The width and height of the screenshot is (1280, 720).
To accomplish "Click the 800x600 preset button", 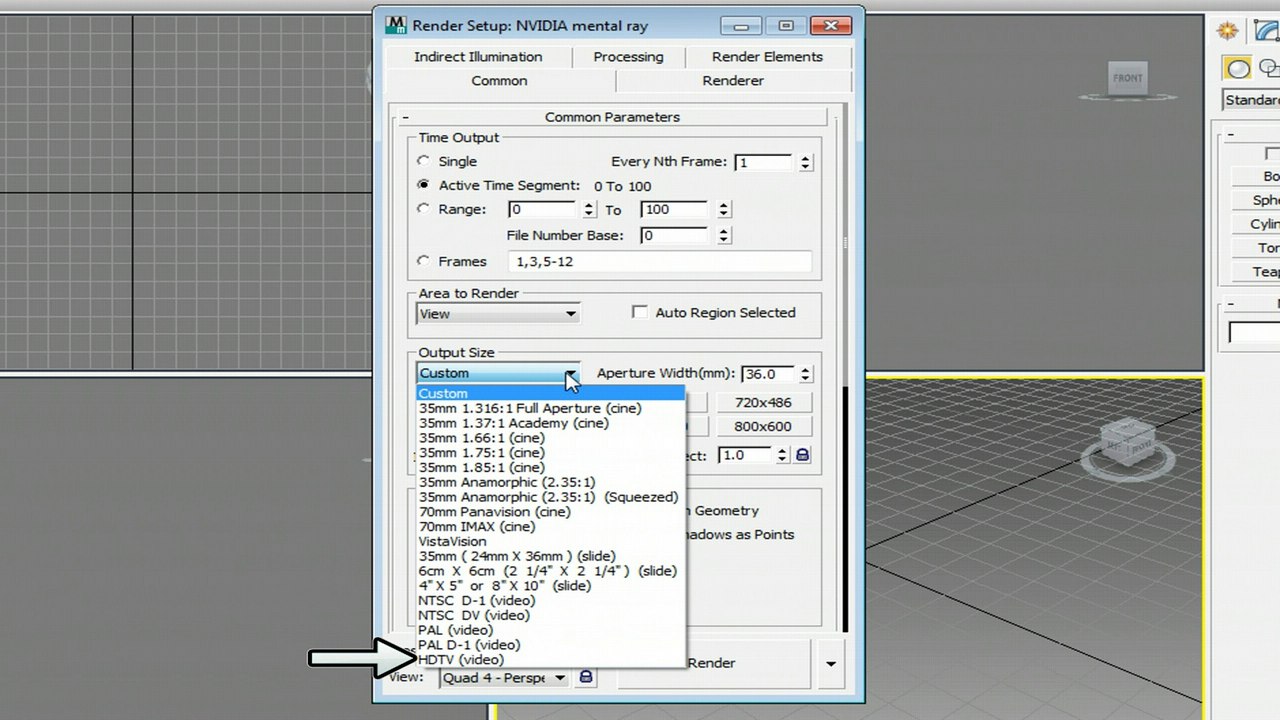I will click(x=763, y=426).
